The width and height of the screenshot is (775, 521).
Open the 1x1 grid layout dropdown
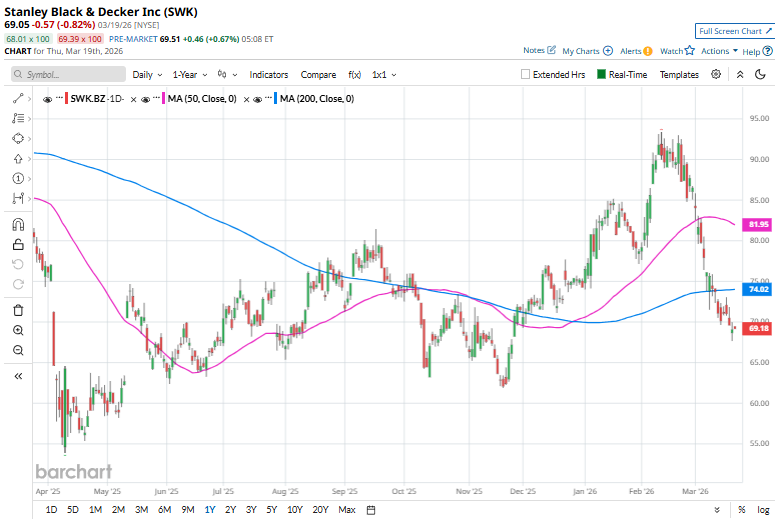[384, 74]
